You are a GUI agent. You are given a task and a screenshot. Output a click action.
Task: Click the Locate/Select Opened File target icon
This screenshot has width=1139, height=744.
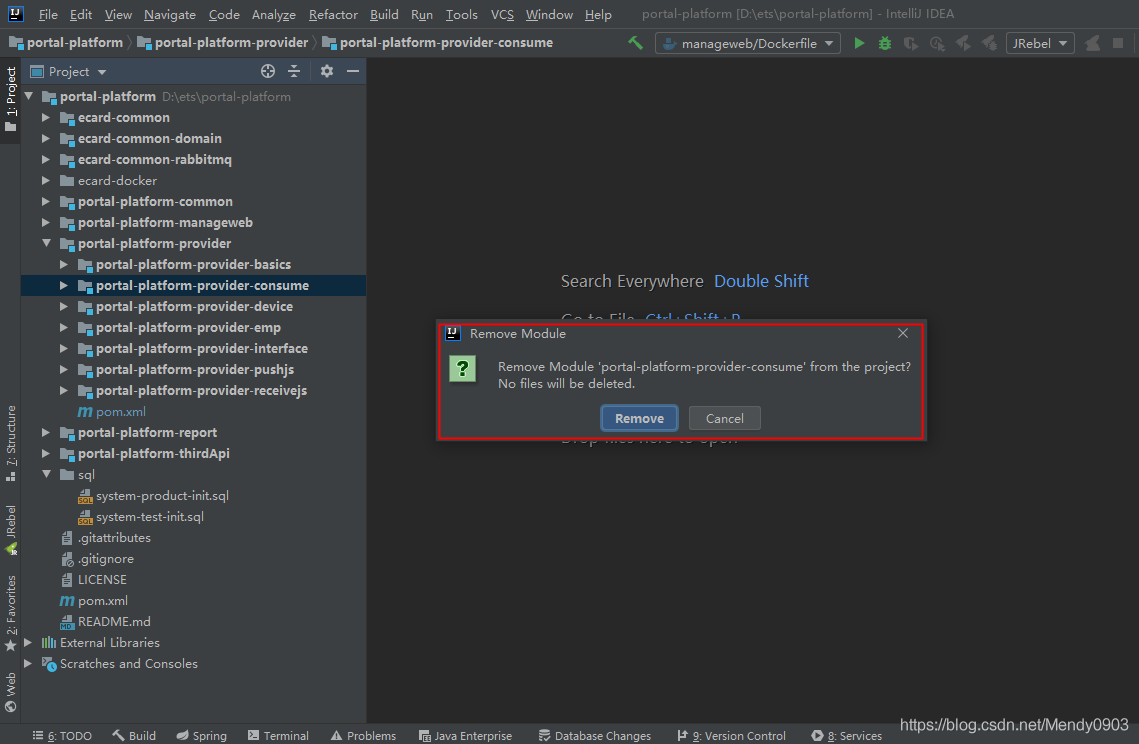point(268,71)
